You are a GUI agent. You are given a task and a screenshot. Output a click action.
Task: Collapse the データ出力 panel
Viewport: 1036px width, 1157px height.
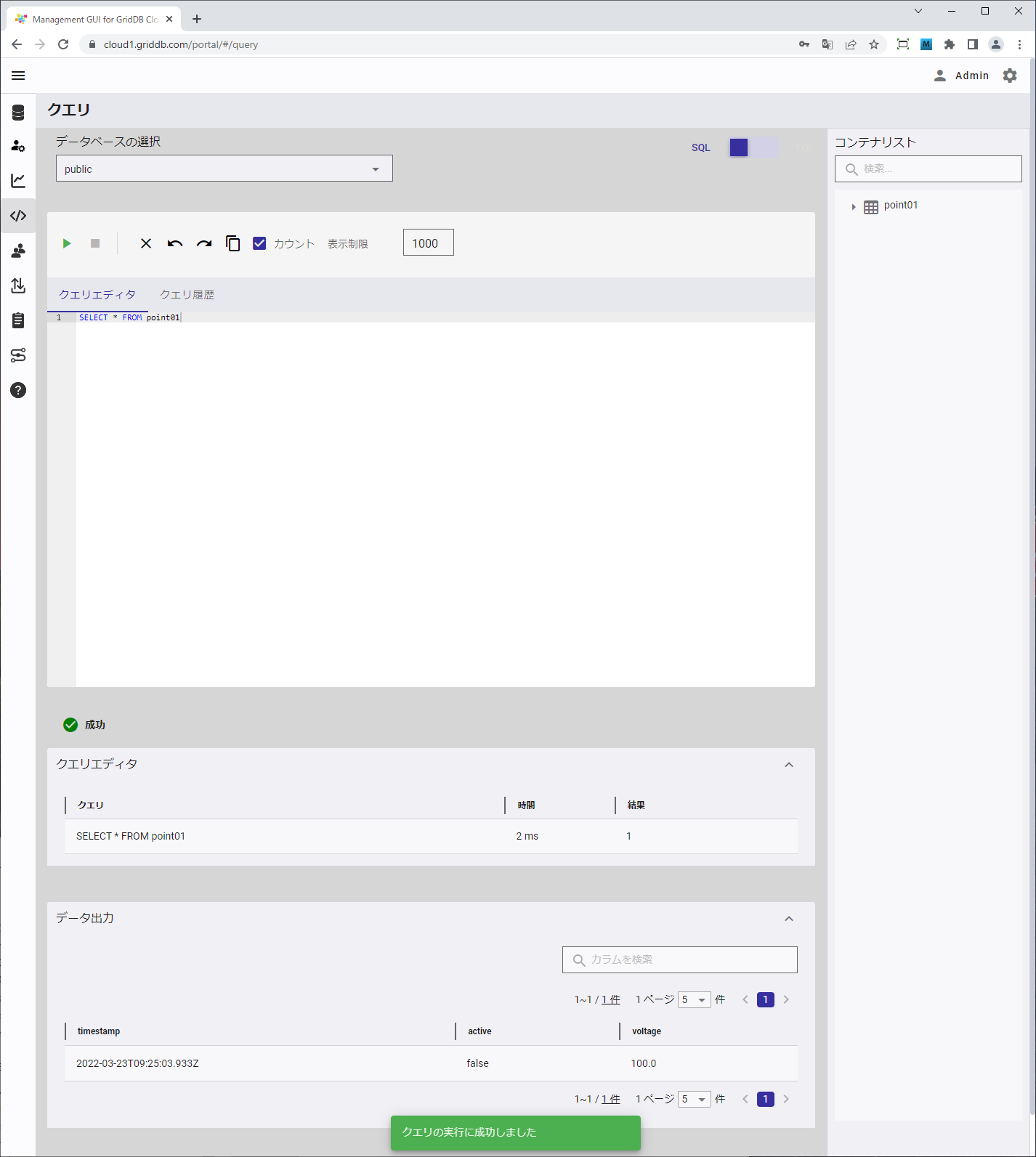[789, 919]
